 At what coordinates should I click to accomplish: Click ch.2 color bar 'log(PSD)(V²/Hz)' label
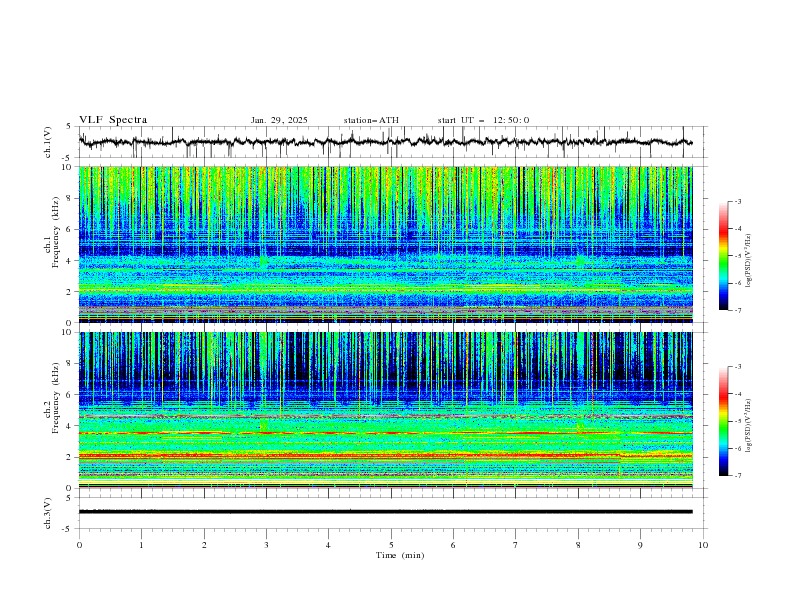tap(749, 425)
